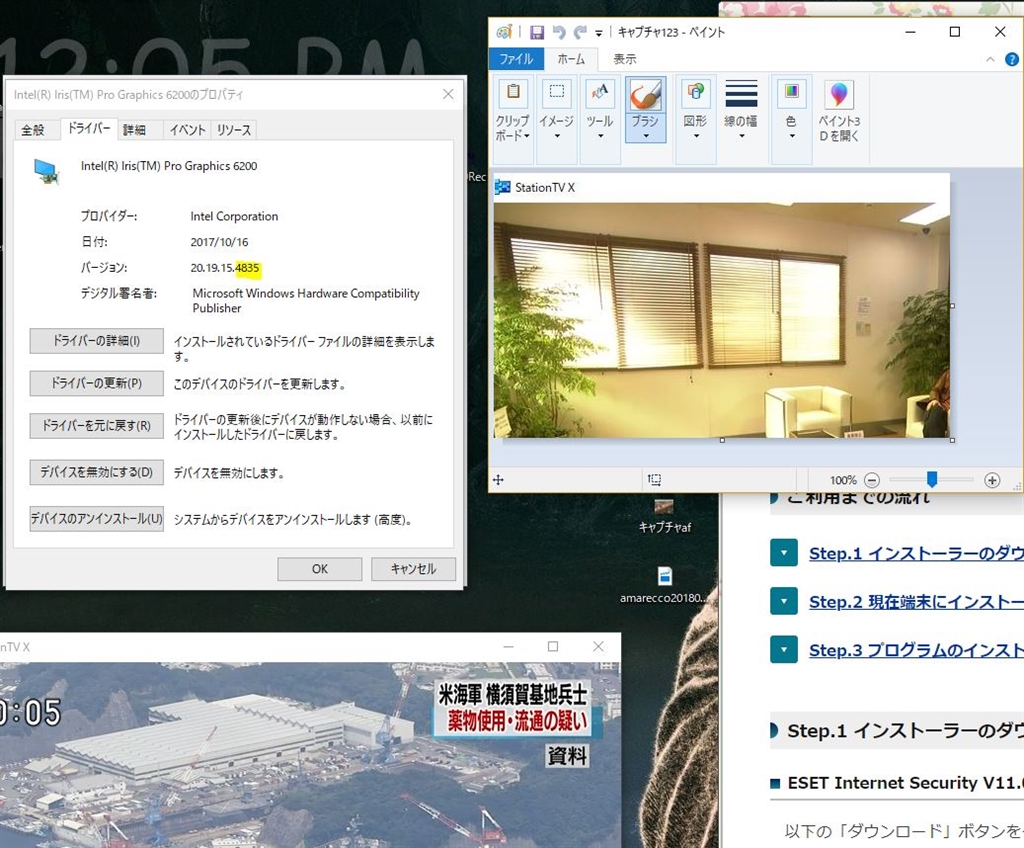Screen dimensions: 1024x848
Task: Select キャプチャaf desktop file icon
Action: (664, 516)
